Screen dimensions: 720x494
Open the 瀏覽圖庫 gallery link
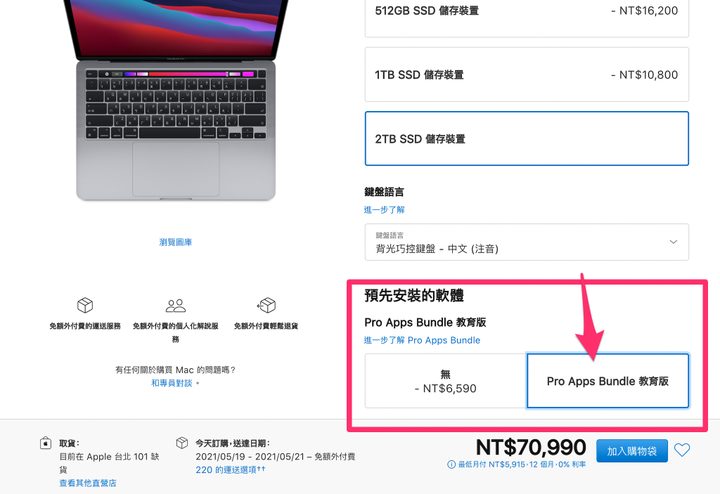click(175, 242)
